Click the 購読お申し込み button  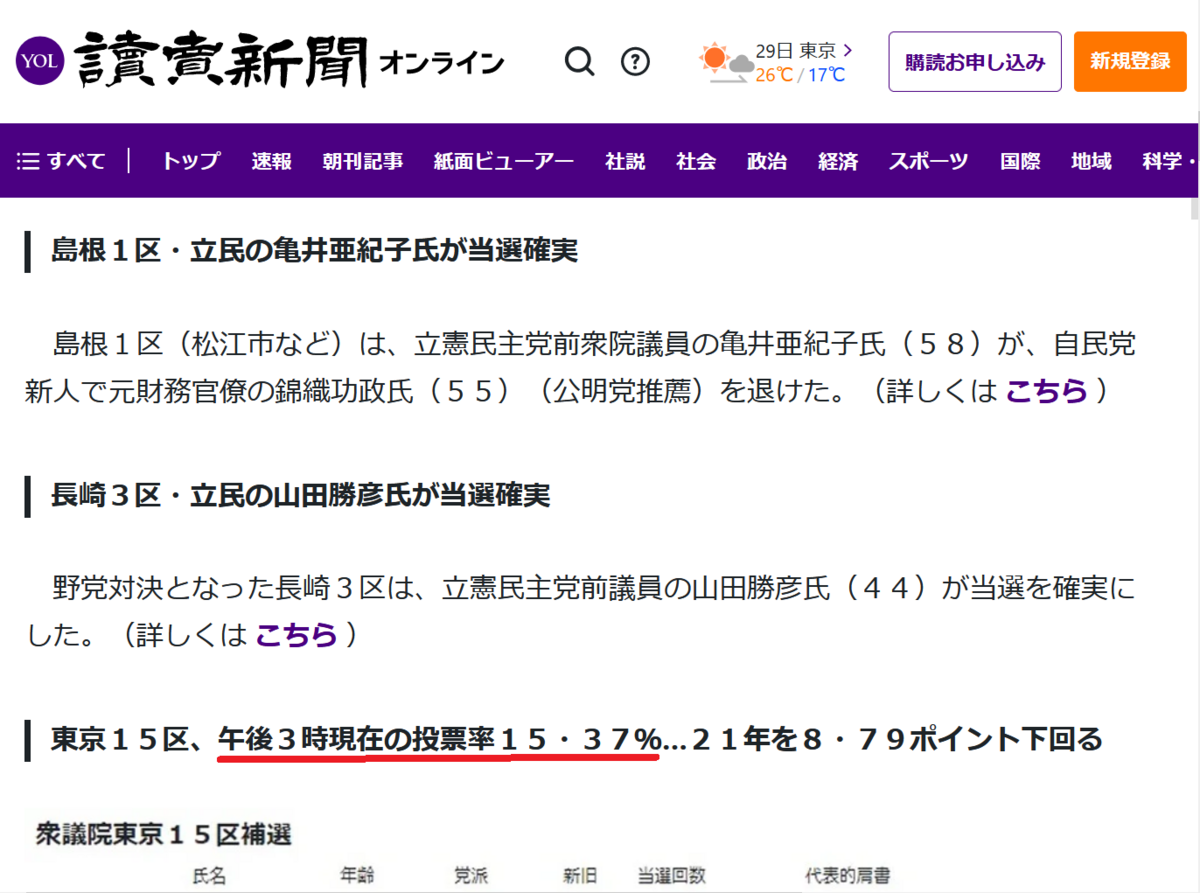(975, 62)
